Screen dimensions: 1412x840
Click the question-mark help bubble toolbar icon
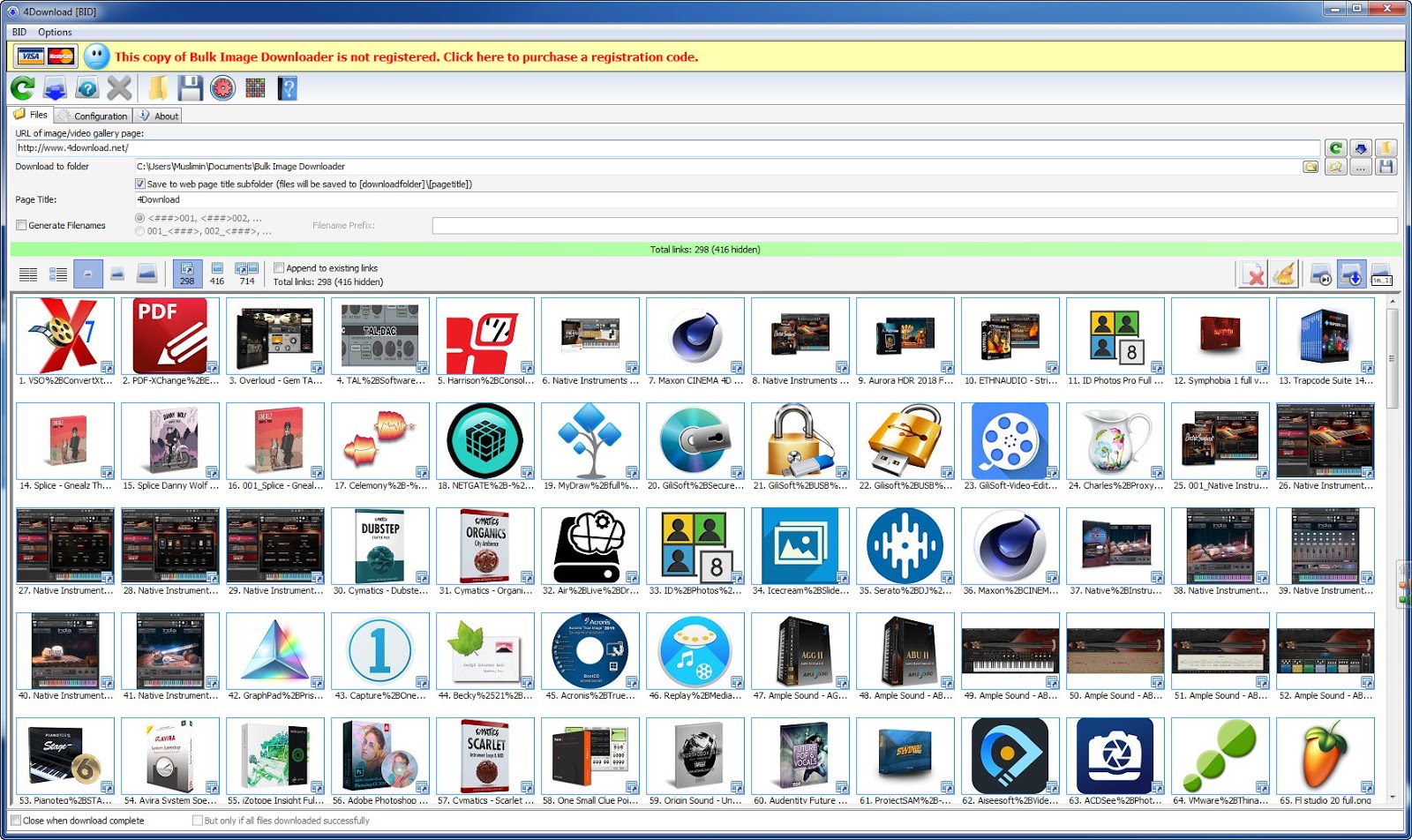coord(87,88)
